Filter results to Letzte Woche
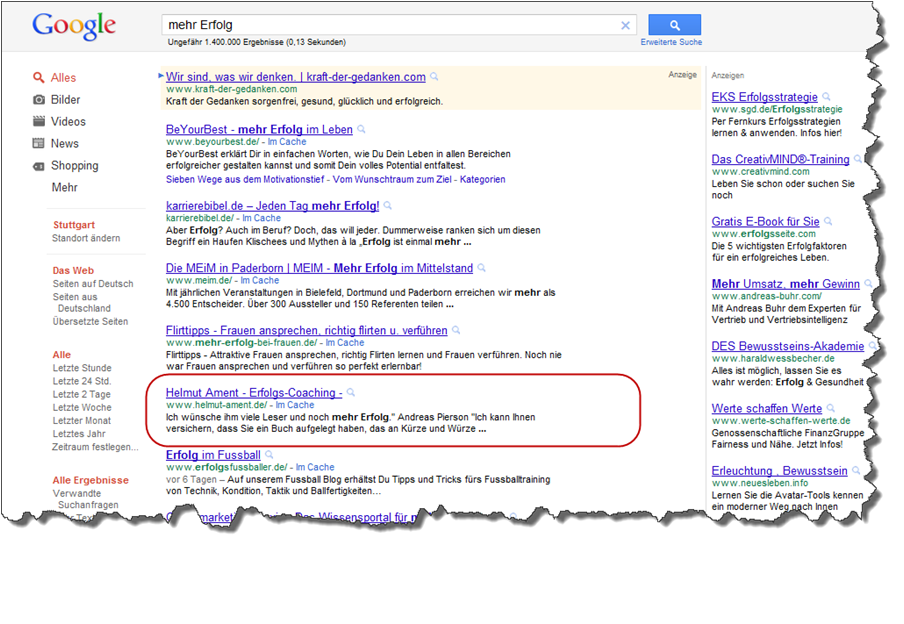 point(82,408)
